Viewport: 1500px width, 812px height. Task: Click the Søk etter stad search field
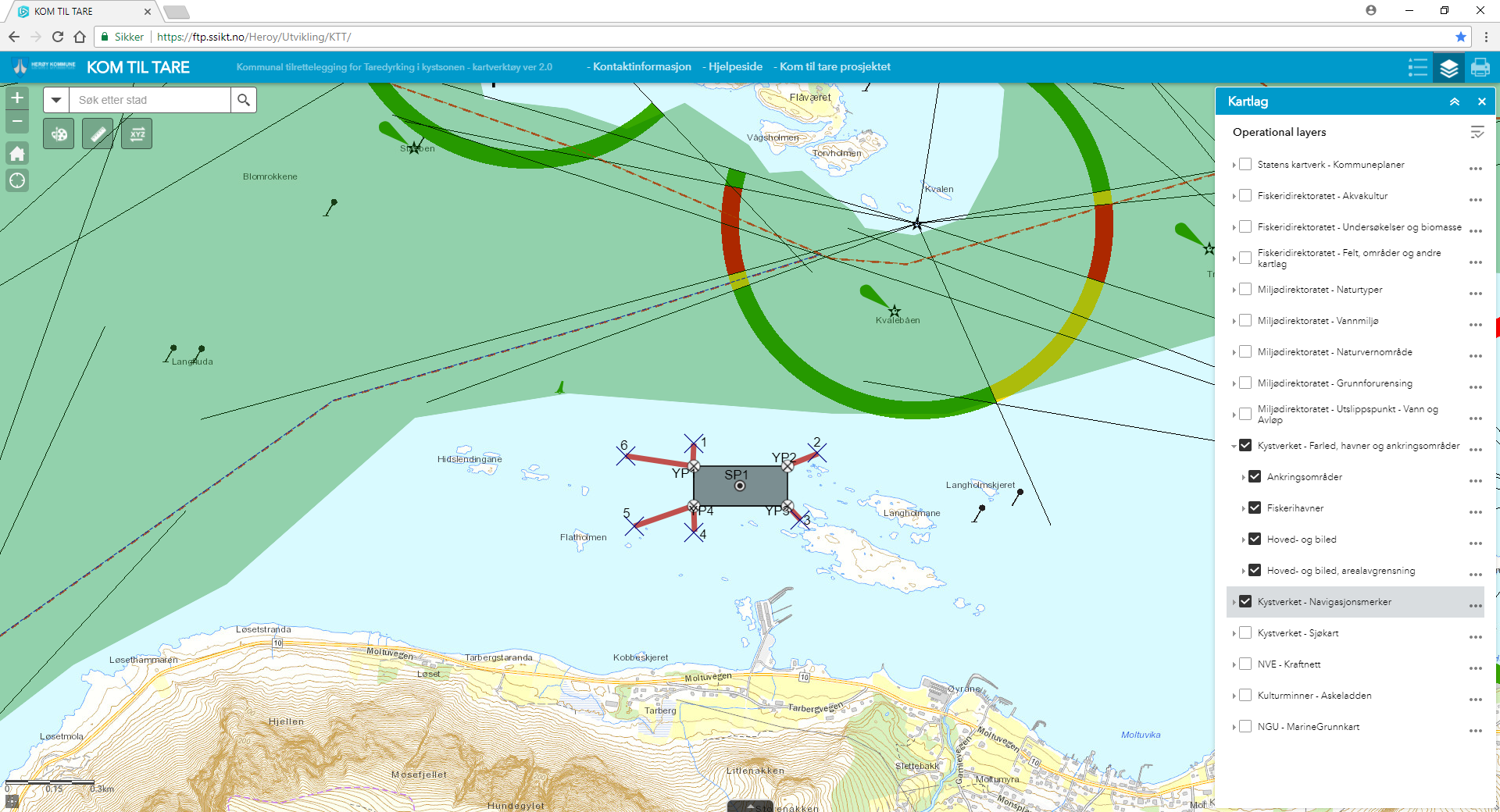click(150, 100)
